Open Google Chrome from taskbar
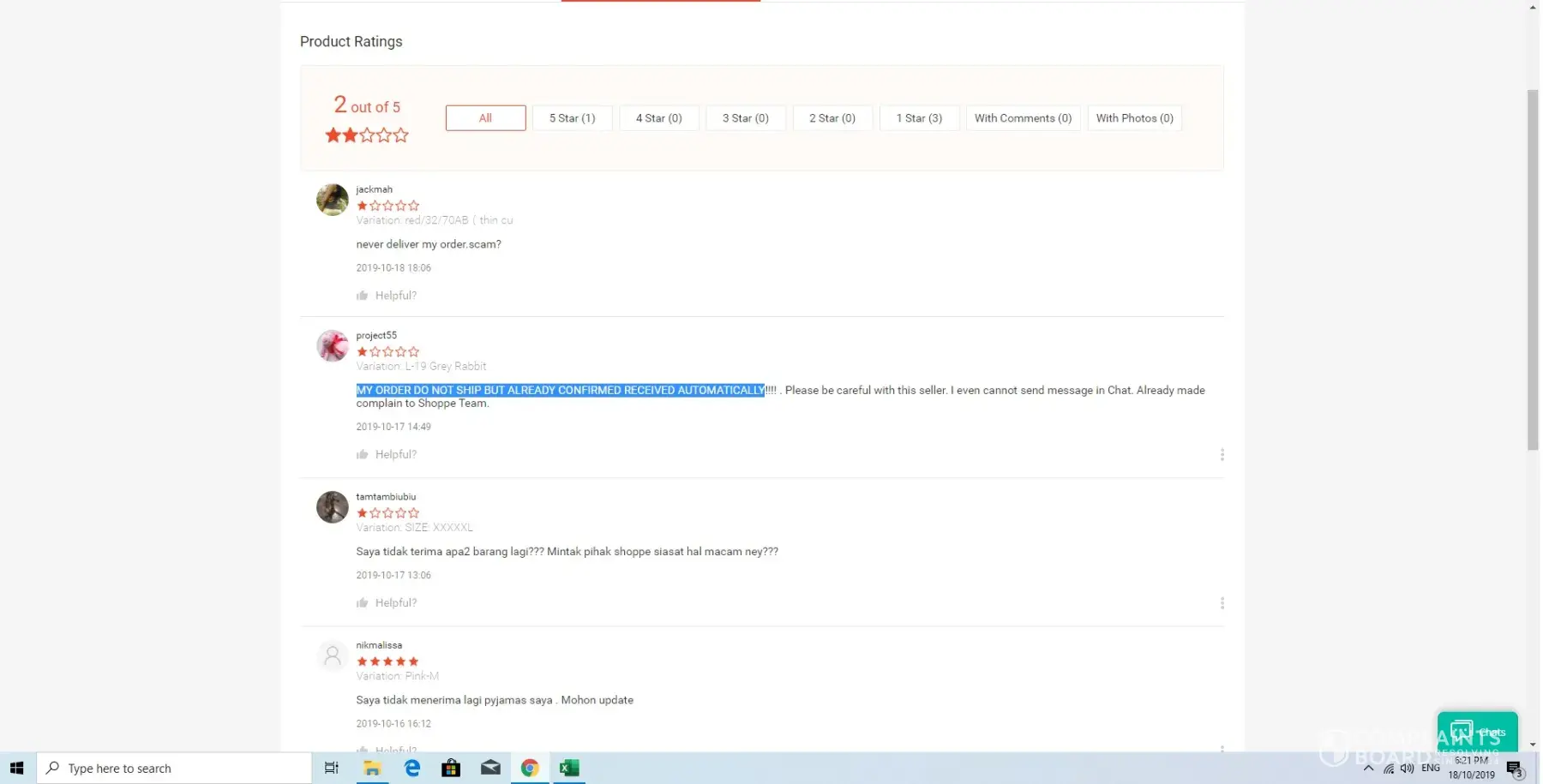The height and width of the screenshot is (784, 1543). [x=530, y=769]
